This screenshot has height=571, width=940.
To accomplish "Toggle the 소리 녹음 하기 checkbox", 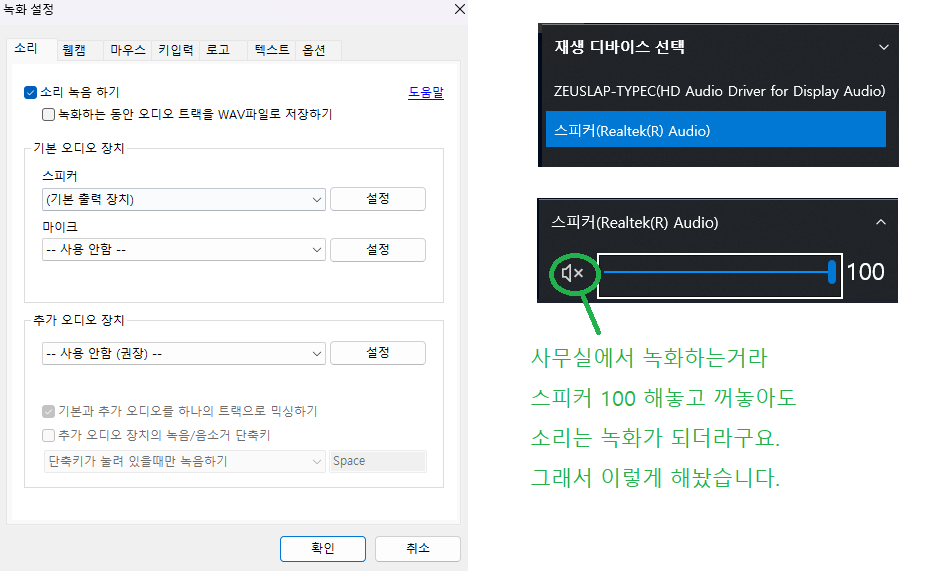I will tap(31, 92).
